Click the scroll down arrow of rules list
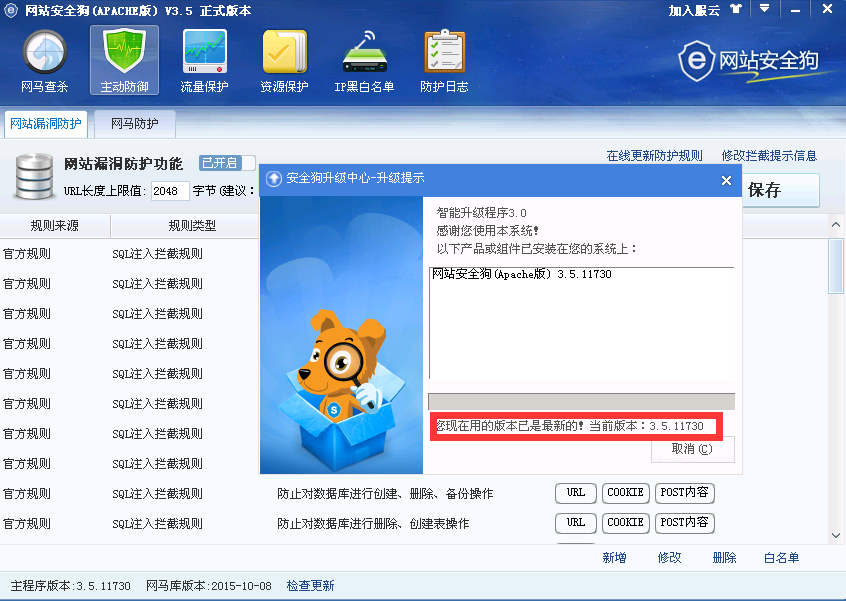Screen dimensions: 846x601 (836, 536)
